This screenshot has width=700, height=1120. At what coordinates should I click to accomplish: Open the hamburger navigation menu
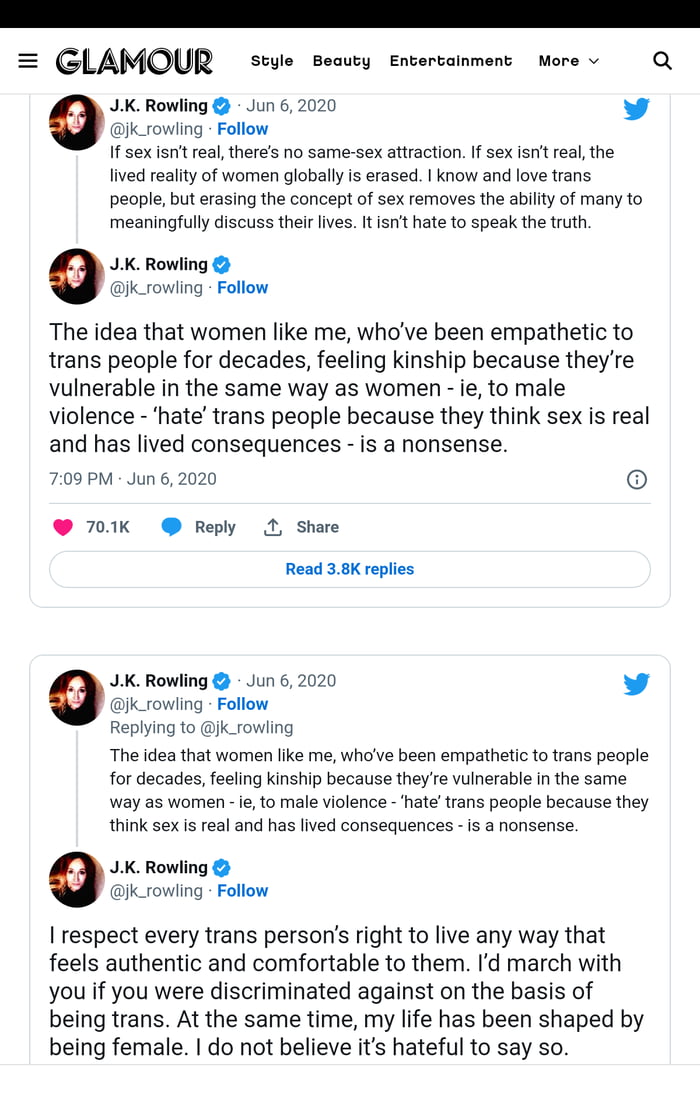pyautogui.click(x=27, y=60)
